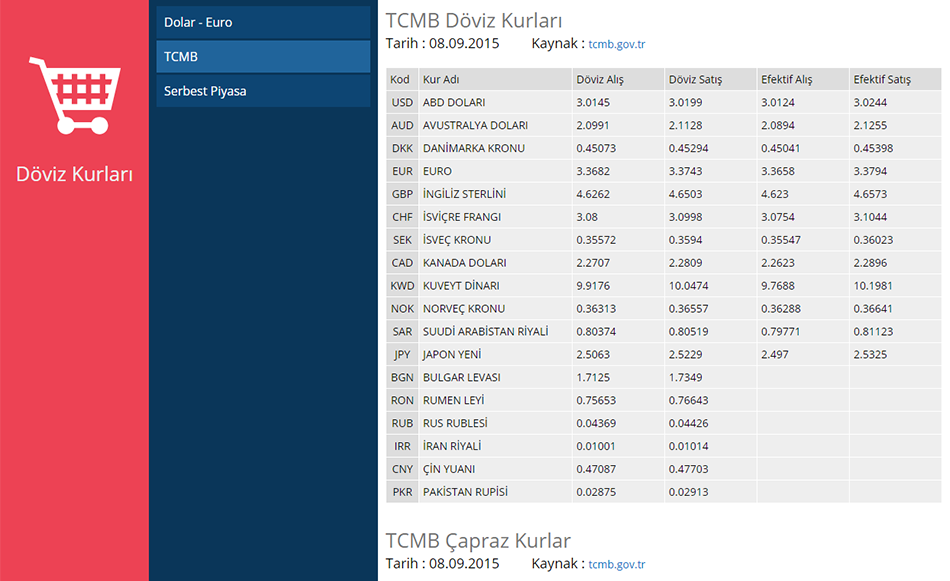Select the JPY code cell
This screenshot has height=581, width=950.
[x=402, y=355]
